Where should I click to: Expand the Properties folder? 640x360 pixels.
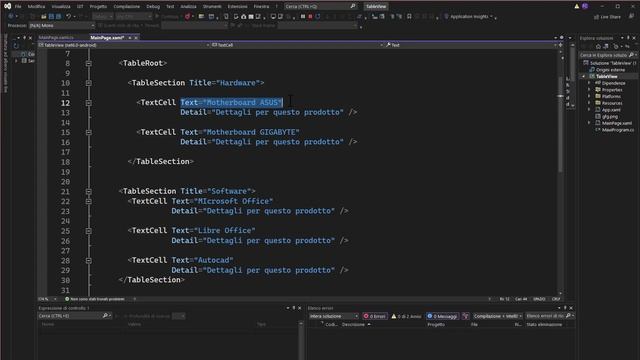point(589,90)
